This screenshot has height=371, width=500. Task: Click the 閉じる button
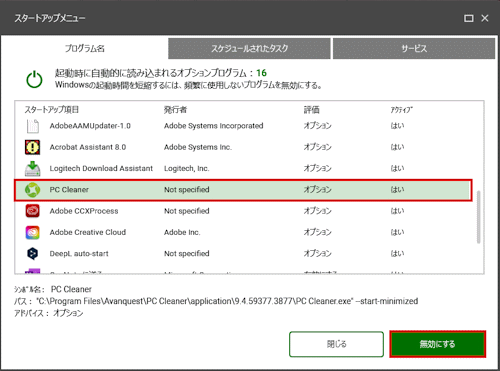[336, 344]
